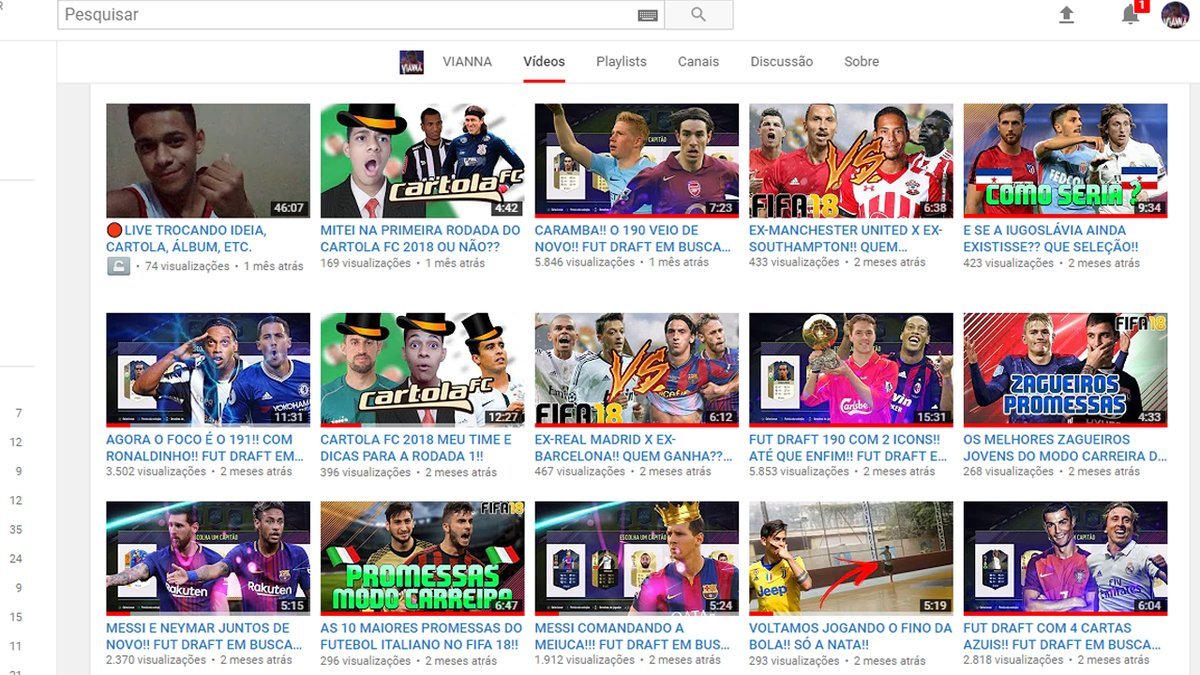Click title EX-REAL MADRID X EX-BARCELONA
1200x675 pixels.
pos(634,447)
